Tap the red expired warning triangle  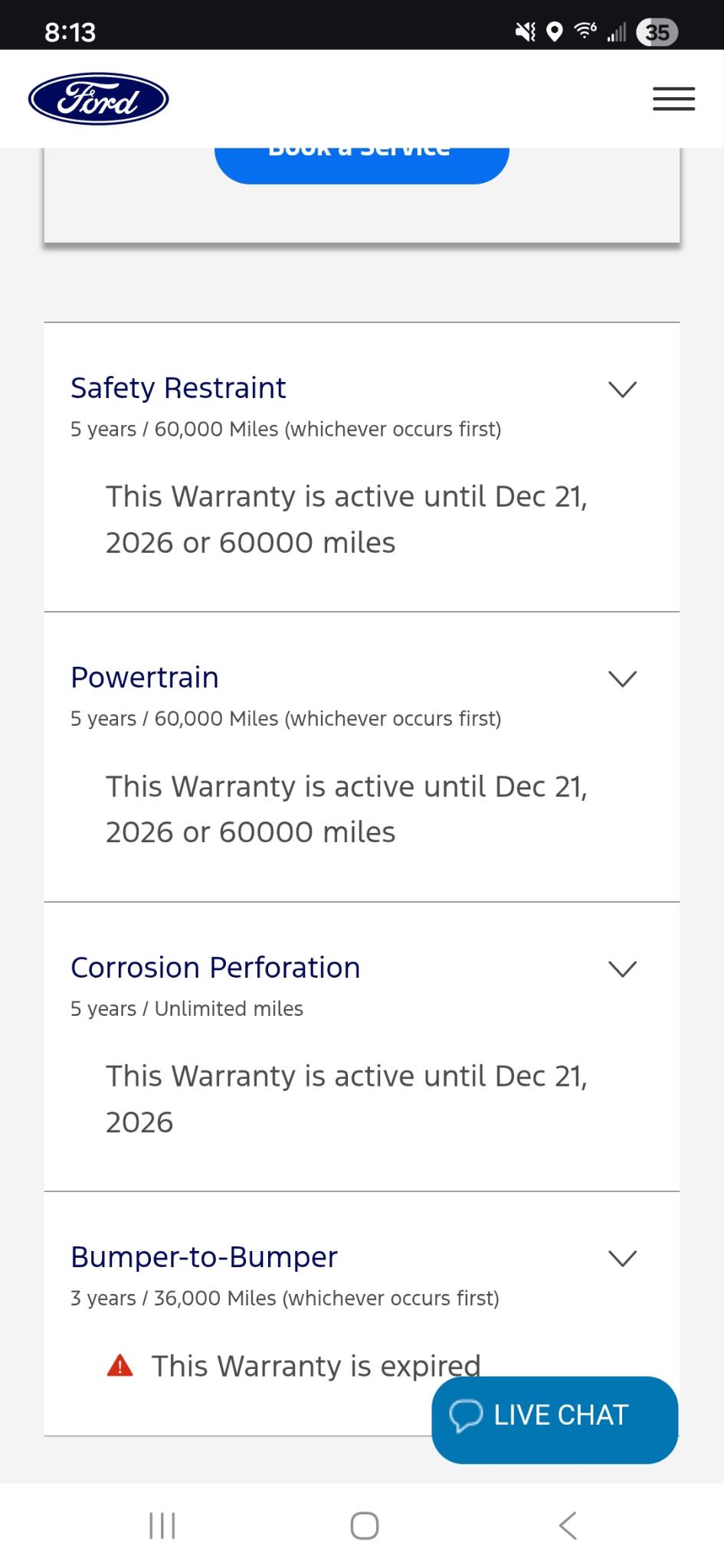120,1365
